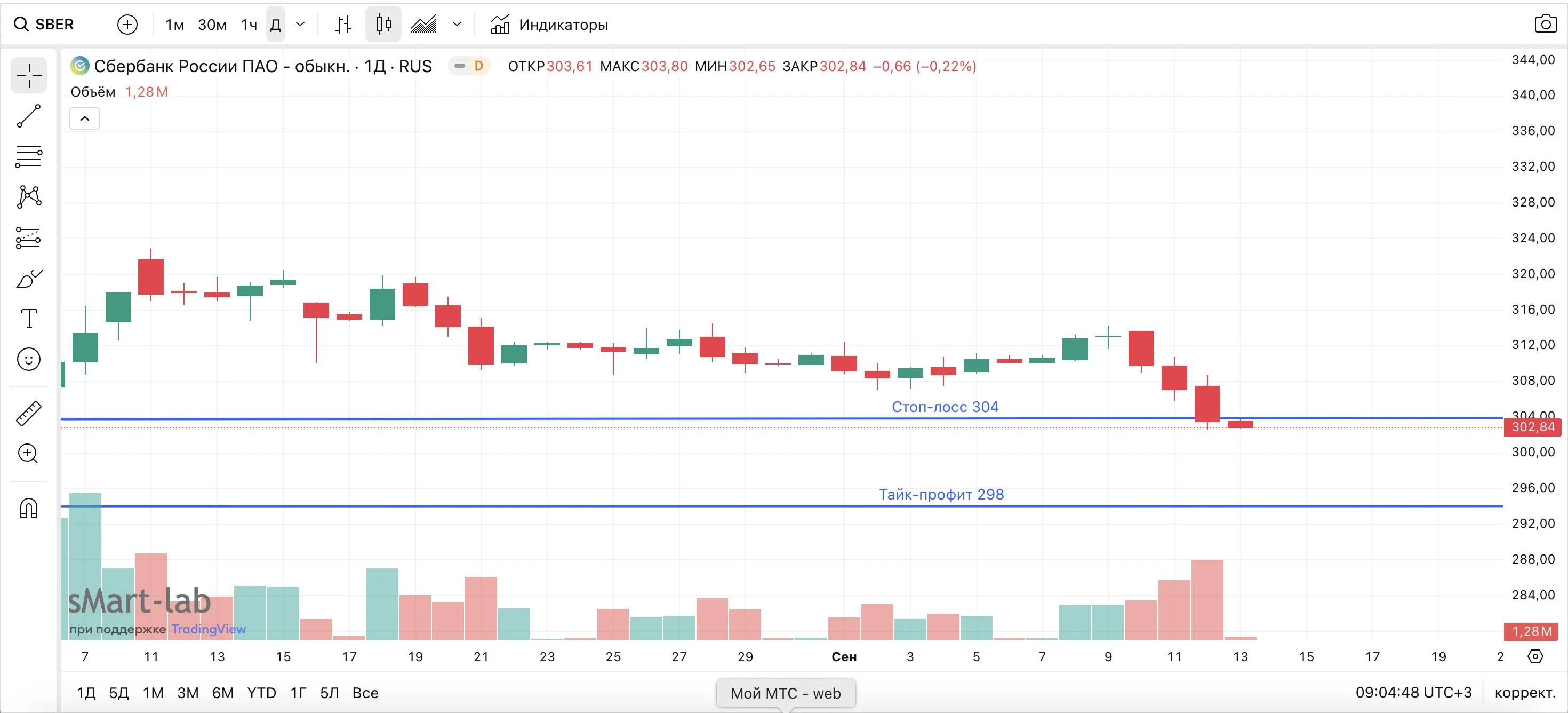Switch chart to area style
The image size is (1568, 713).
[423, 25]
